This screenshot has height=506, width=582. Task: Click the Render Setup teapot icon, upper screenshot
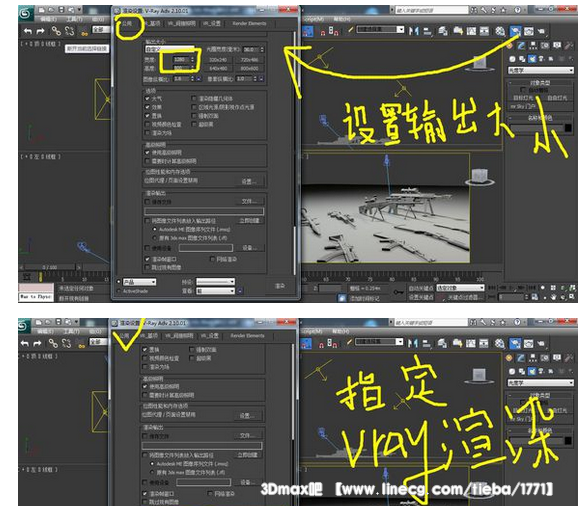tap(515, 32)
